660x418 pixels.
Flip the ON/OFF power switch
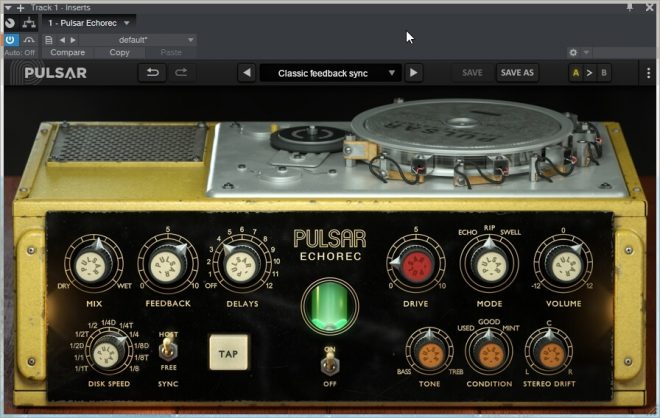tap(330, 365)
